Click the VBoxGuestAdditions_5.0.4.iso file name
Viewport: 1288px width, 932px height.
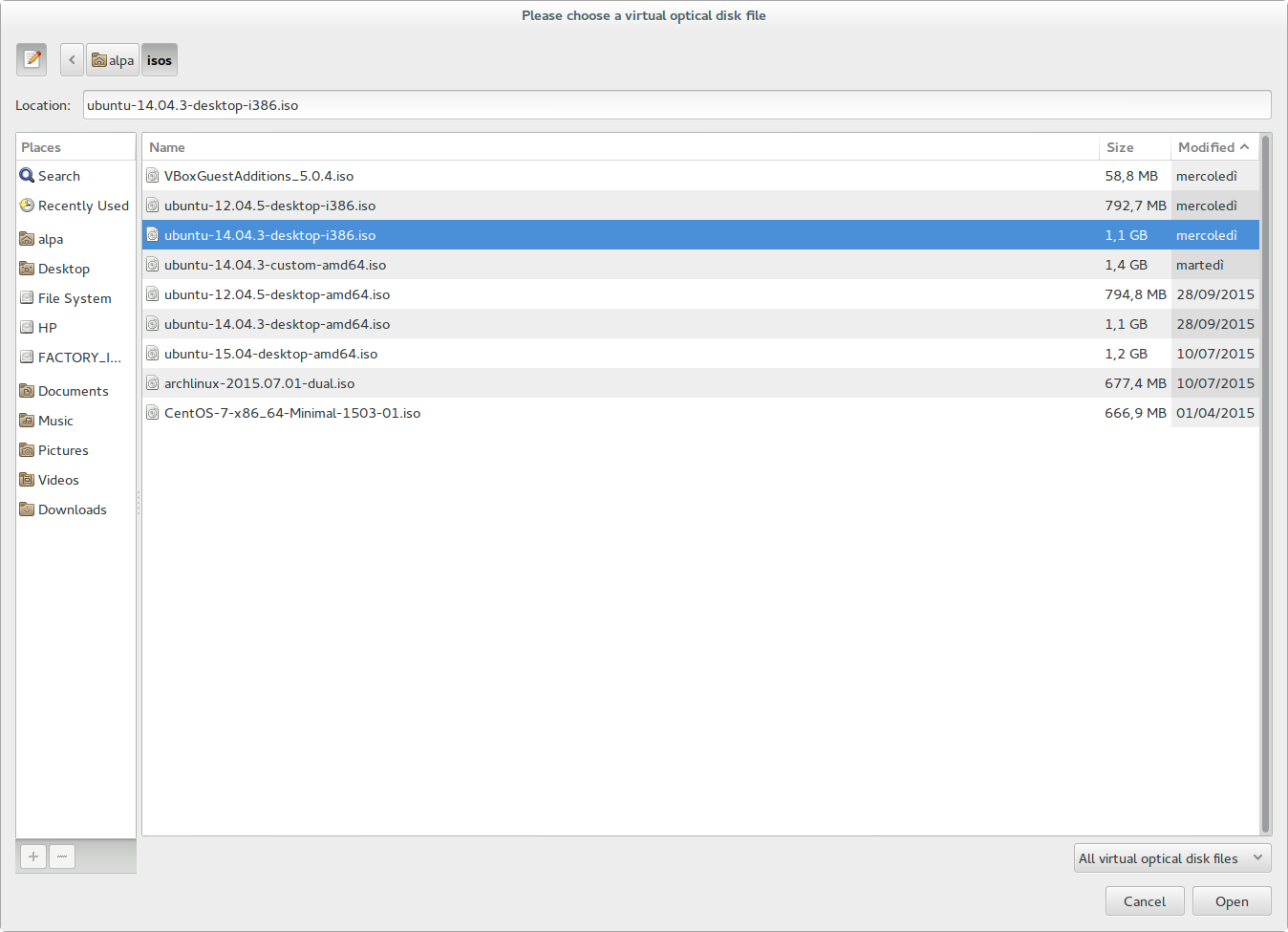pyautogui.click(x=259, y=176)
